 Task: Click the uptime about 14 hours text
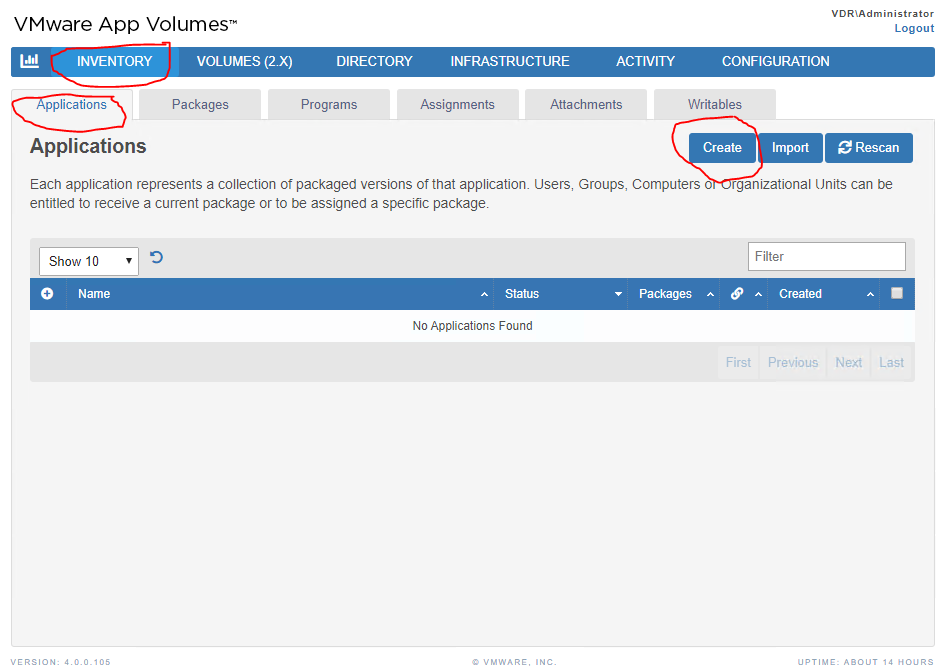866,662
